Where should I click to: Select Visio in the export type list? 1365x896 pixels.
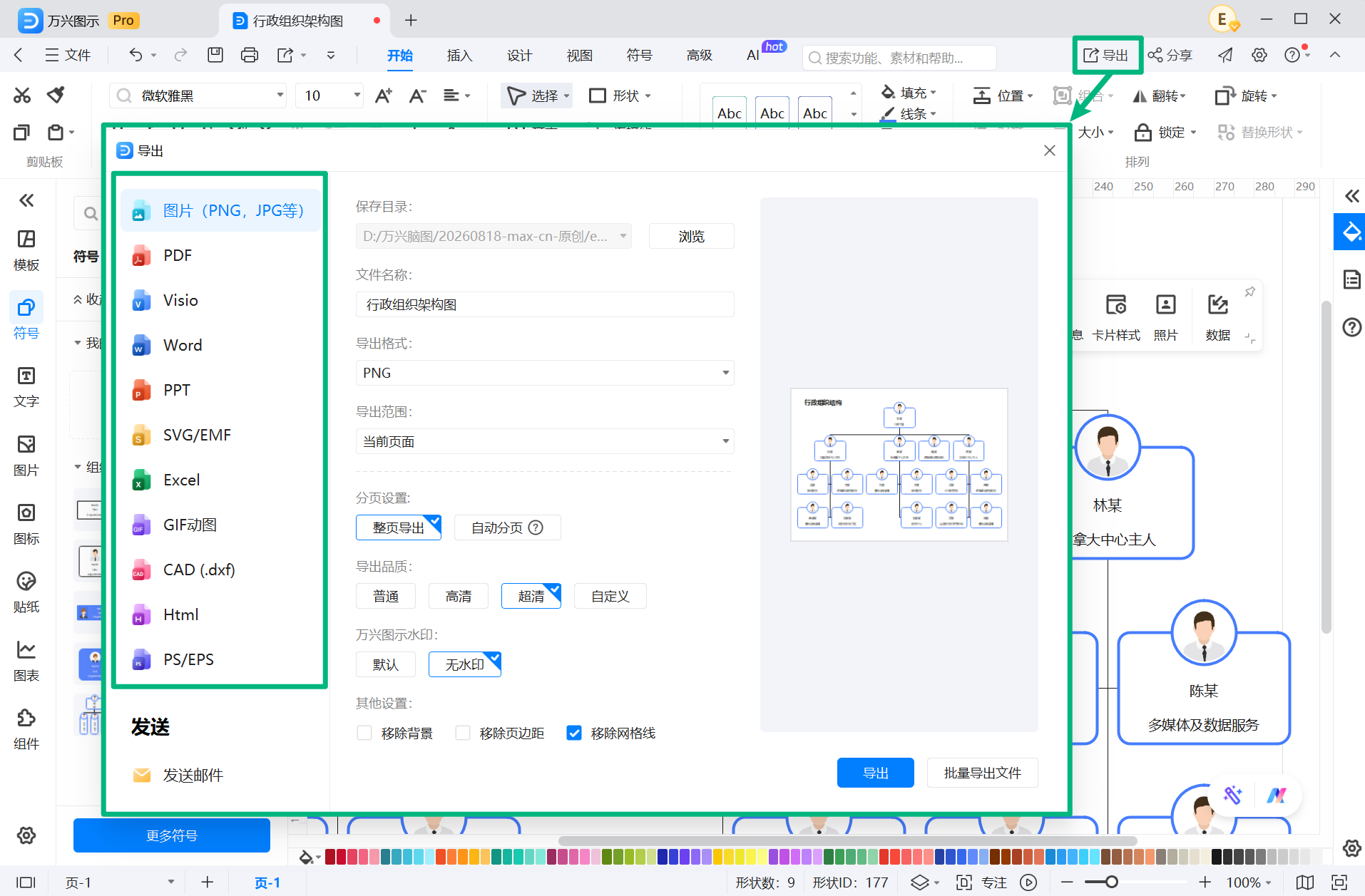tap(220, 300)
